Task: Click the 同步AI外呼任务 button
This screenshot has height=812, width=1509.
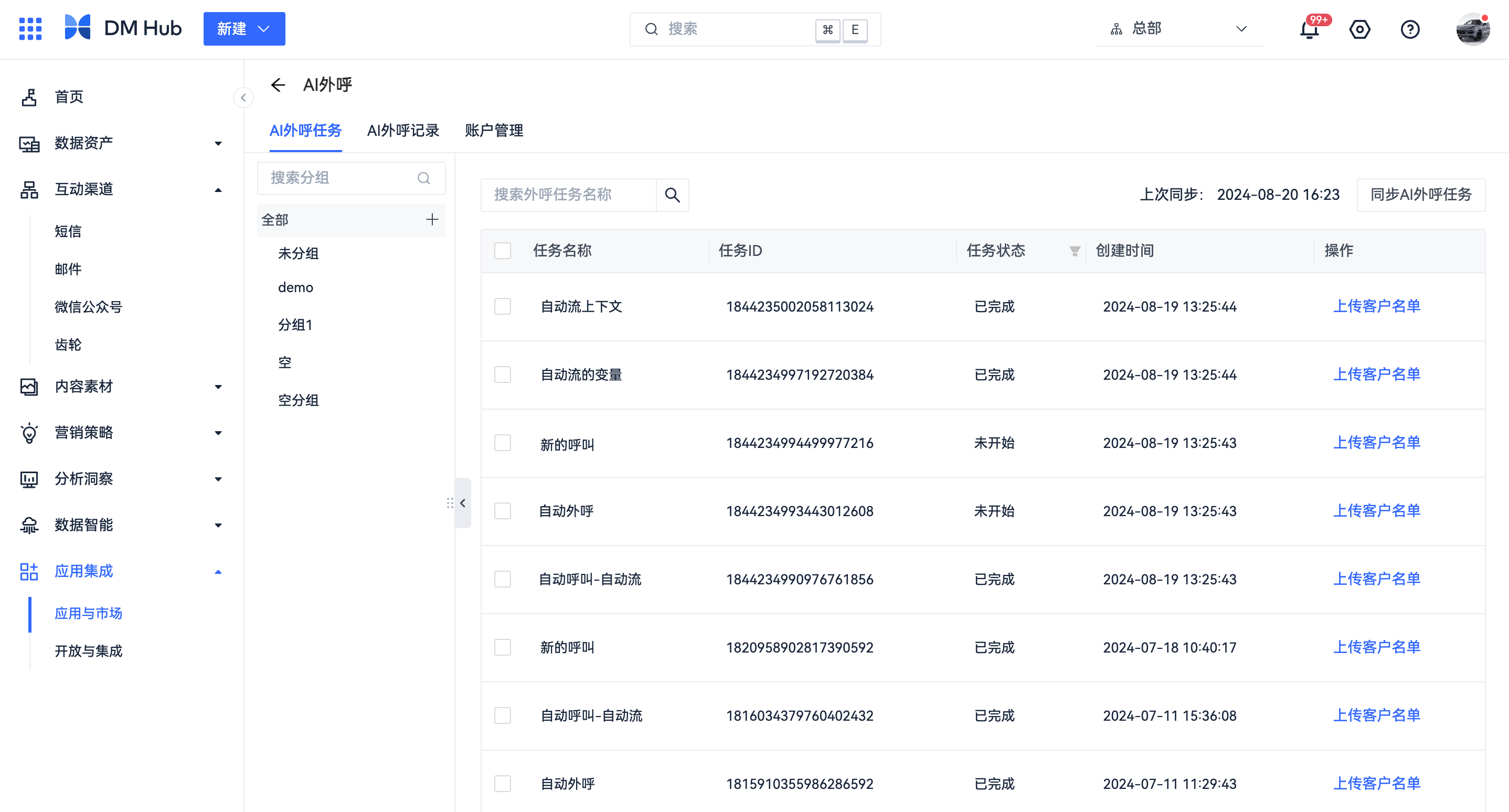Action: click(x=1420, y=195)
